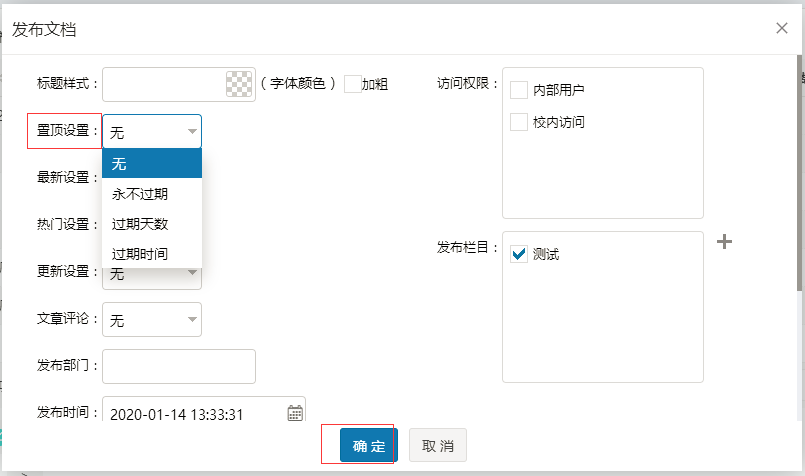Screen dimensions: 805x476
Task: Expand the 更新设置 dropdown
Action: pyautogui.click(x=191, y=274)
